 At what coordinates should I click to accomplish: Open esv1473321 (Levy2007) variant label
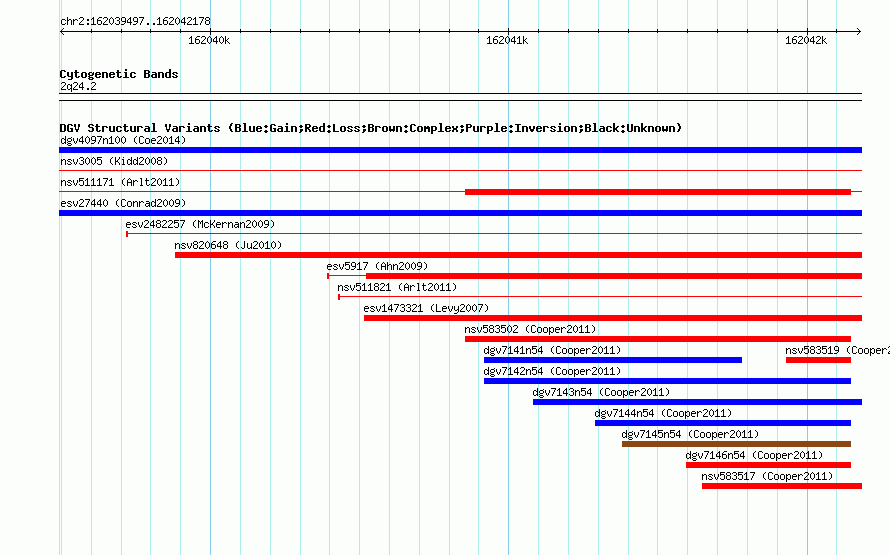pos(426,308)
